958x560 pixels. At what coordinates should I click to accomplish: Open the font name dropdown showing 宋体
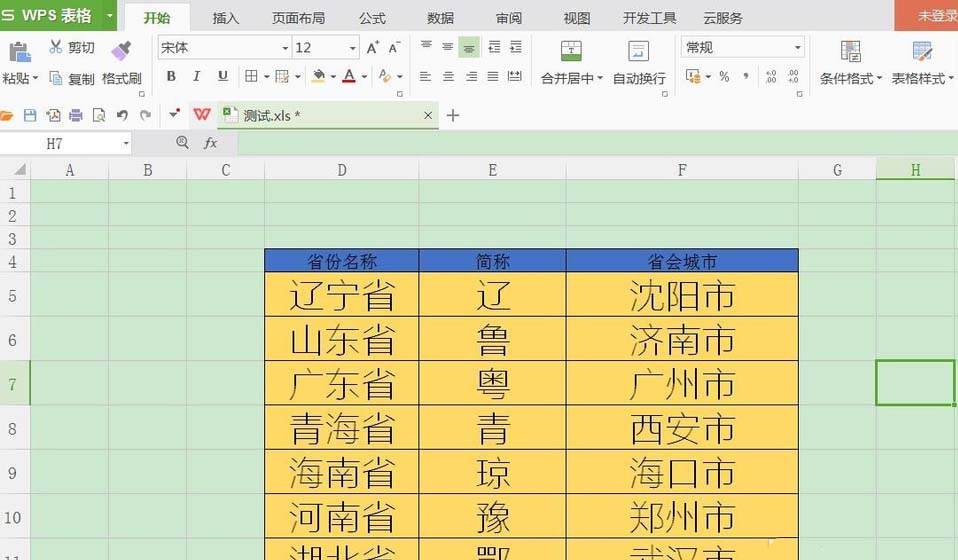point(285,48)
